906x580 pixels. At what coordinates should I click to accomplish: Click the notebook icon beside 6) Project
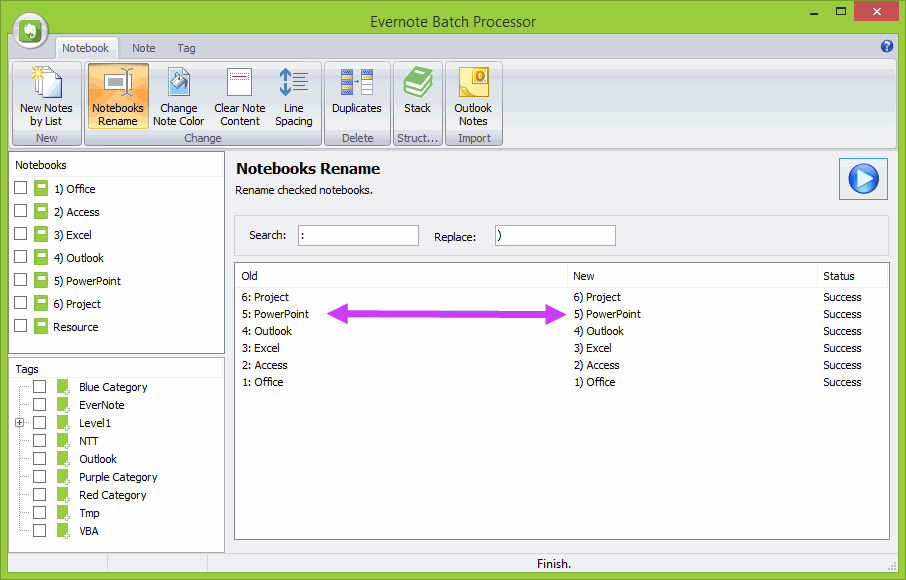coord(41,303)
